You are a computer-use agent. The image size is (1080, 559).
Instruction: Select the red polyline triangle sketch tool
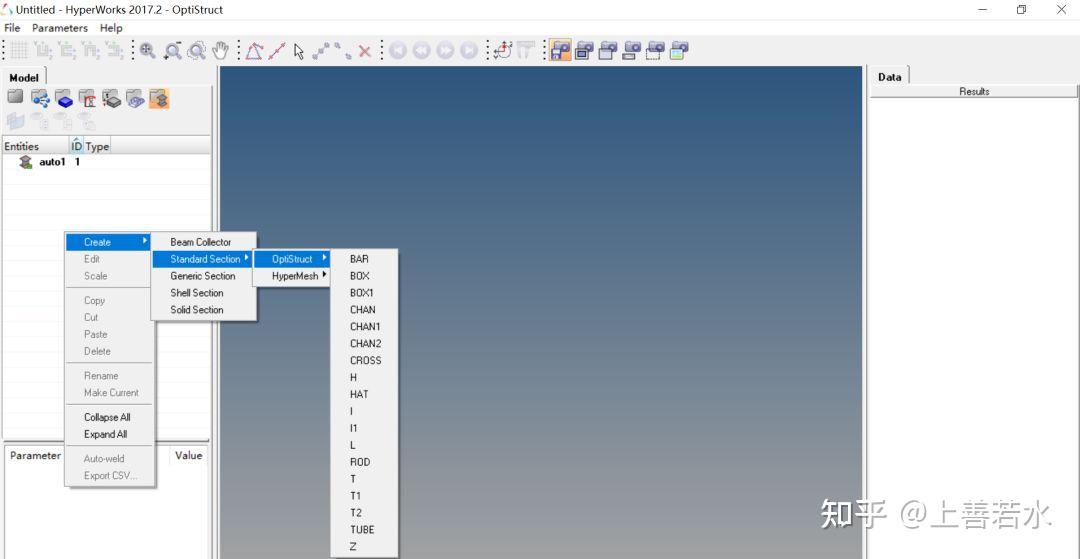coord(254,51)
